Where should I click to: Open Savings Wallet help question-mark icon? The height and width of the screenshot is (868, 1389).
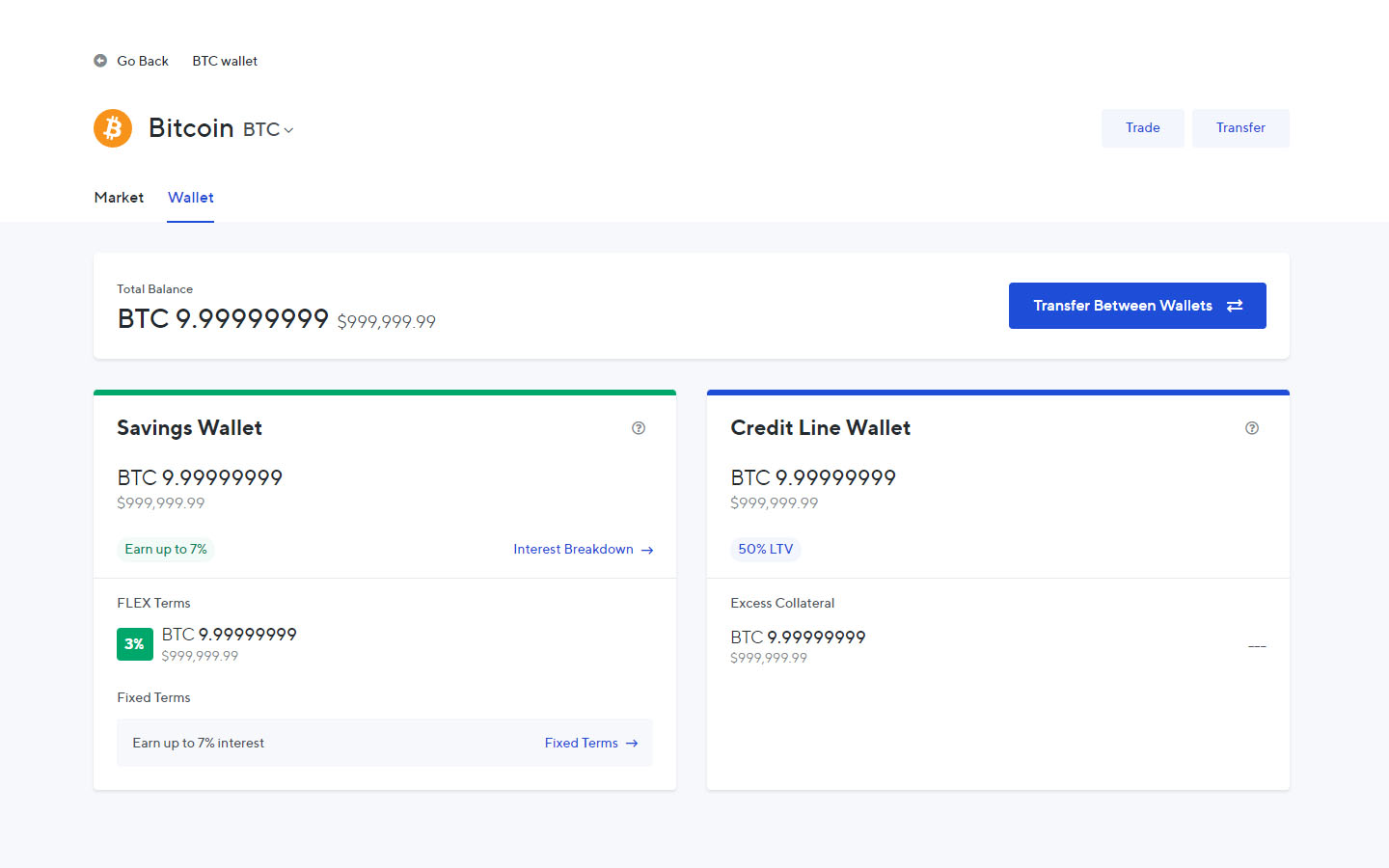tap(639, 428)
